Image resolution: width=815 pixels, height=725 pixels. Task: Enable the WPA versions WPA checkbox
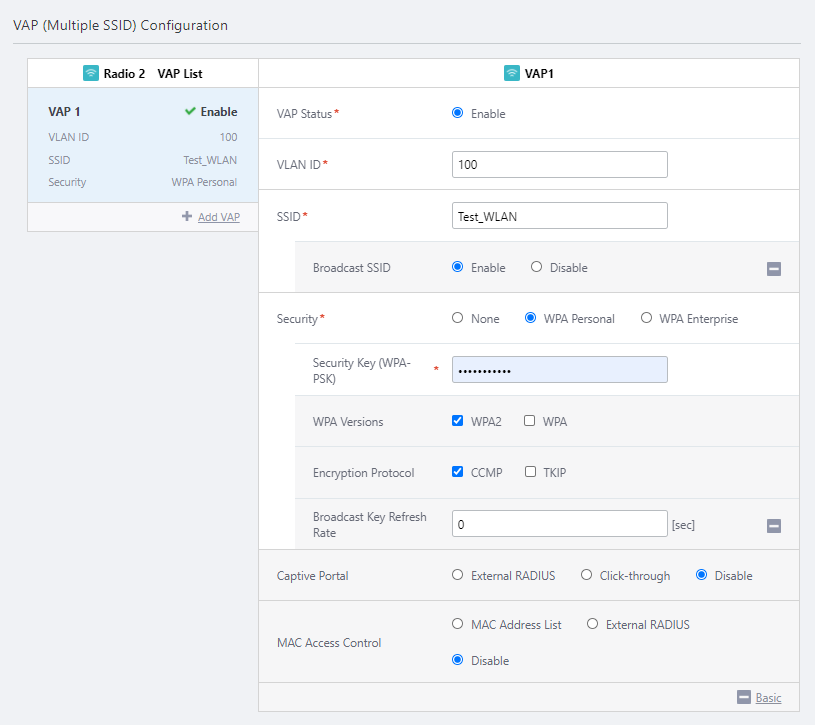(x=530, y=421)
